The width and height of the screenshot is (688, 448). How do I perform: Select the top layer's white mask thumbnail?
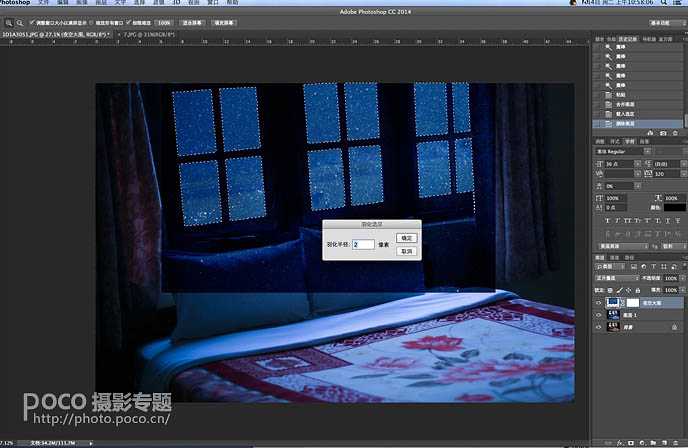coord(633,303)
